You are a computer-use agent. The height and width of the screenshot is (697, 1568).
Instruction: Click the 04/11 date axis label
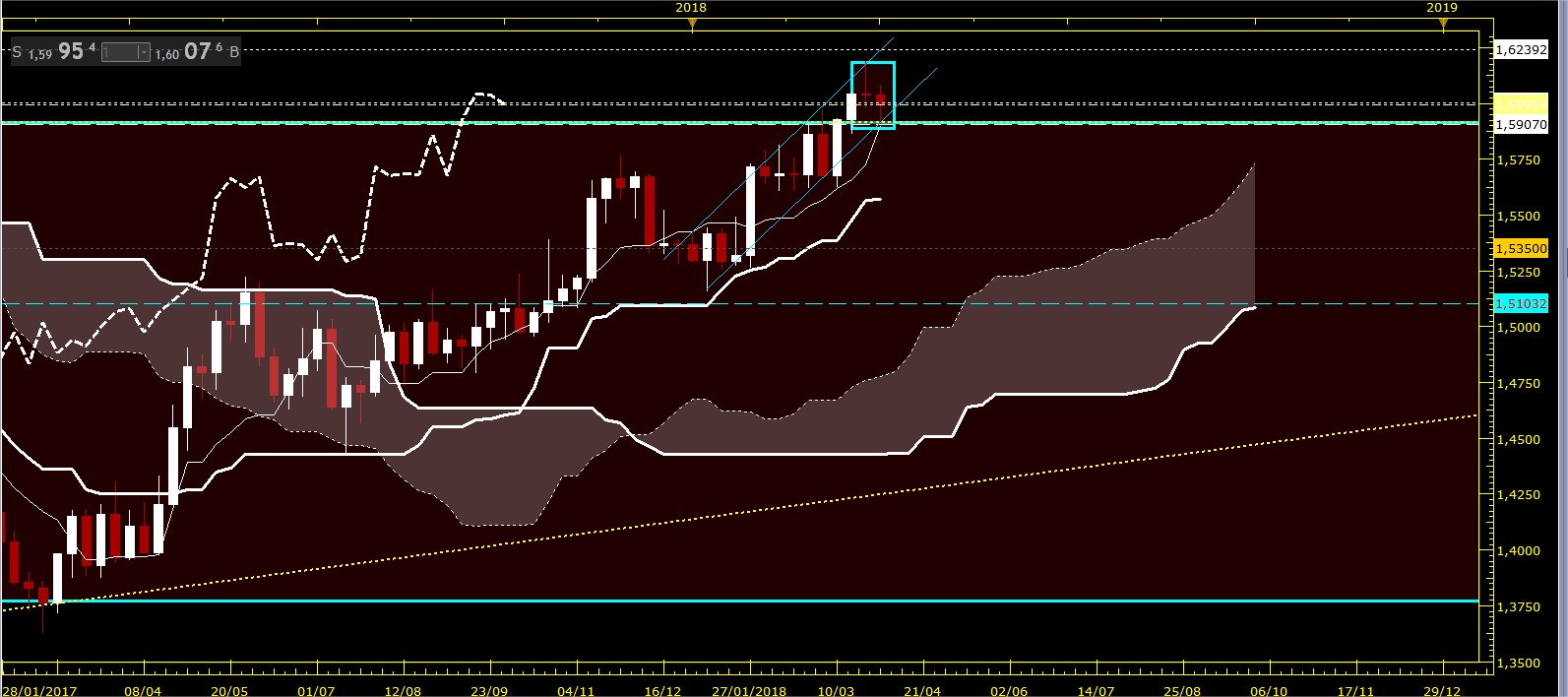click(576, 690)
